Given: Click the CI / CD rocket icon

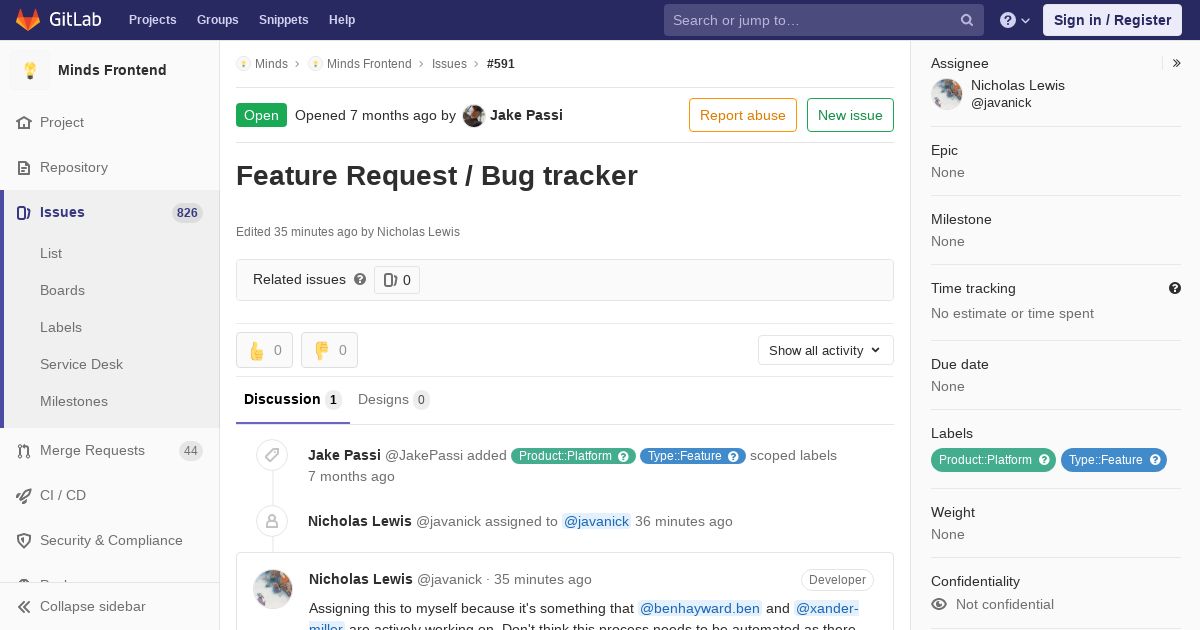Looking at the screenshot, I should [24, 496].
